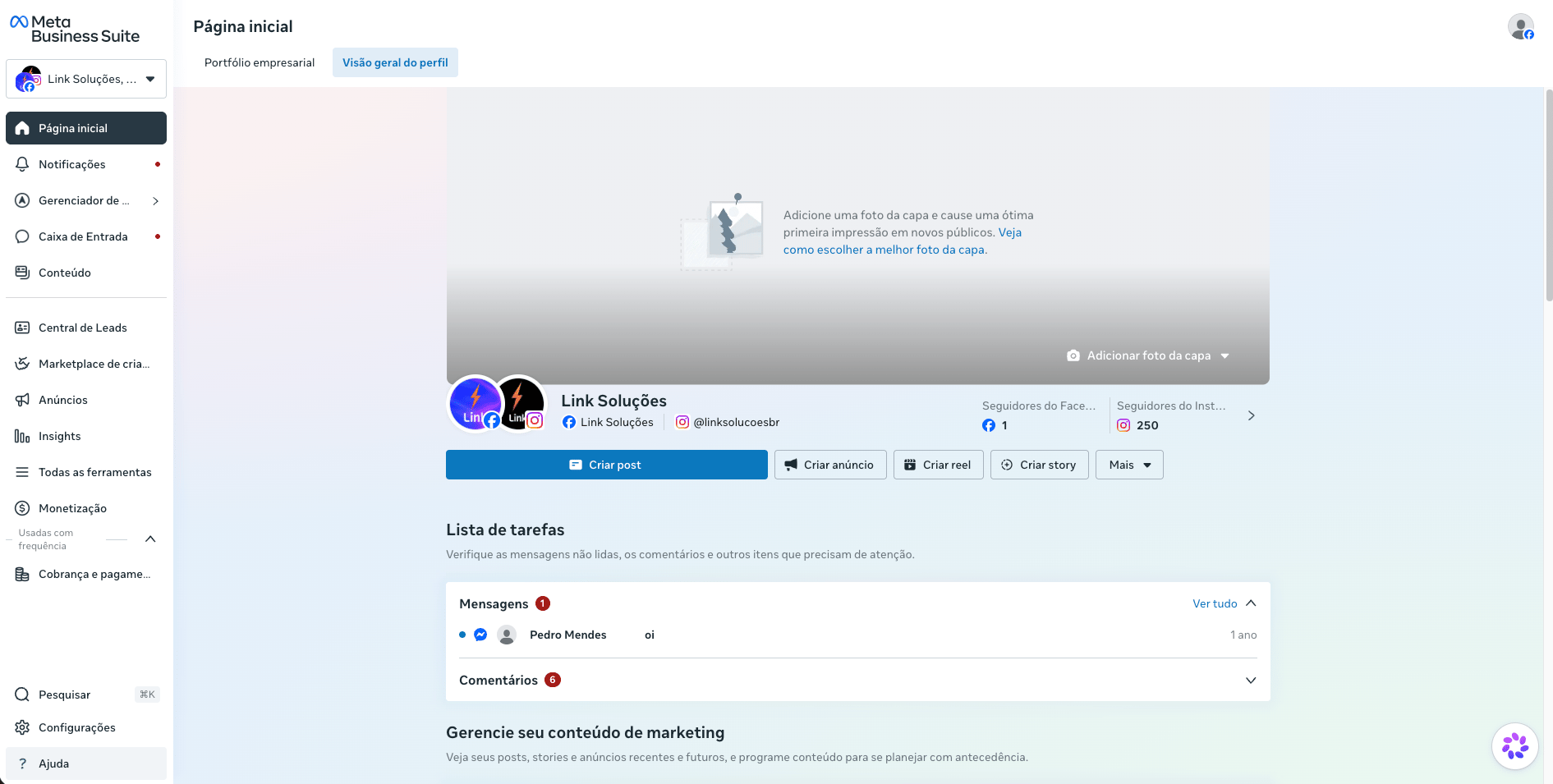The height and width of the screenshot is (784, 1553).
Task: Click the Criar post button
Action: click(x=607, y=465)
